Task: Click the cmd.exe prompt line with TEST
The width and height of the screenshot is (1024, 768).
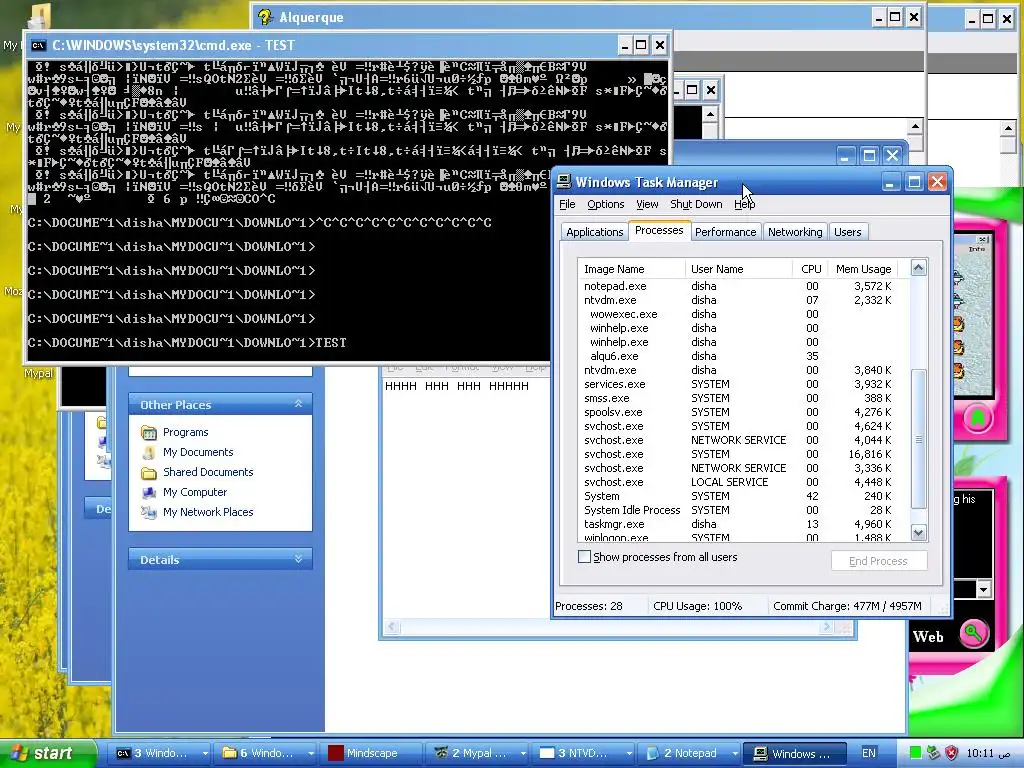Action: (187, 342)
